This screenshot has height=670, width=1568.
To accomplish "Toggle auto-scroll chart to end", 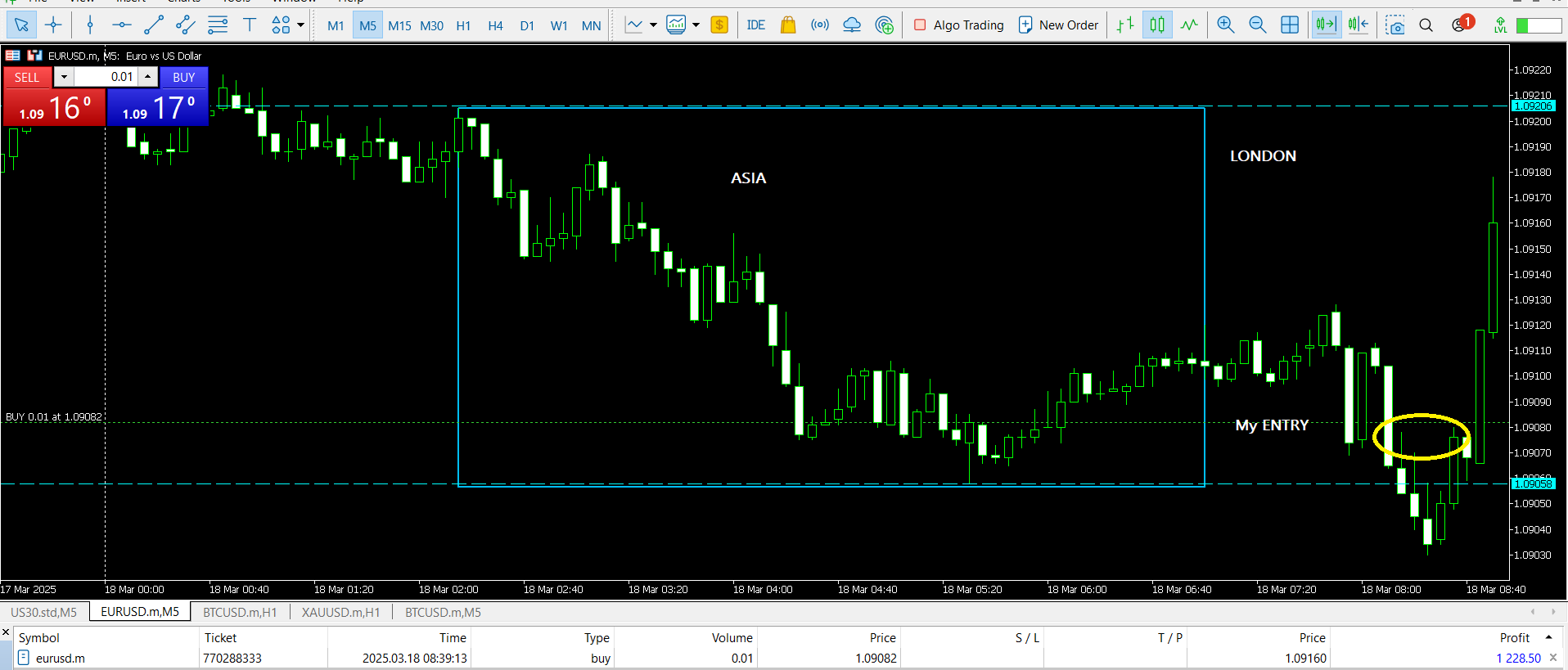I will click(x=1326, y=25).
